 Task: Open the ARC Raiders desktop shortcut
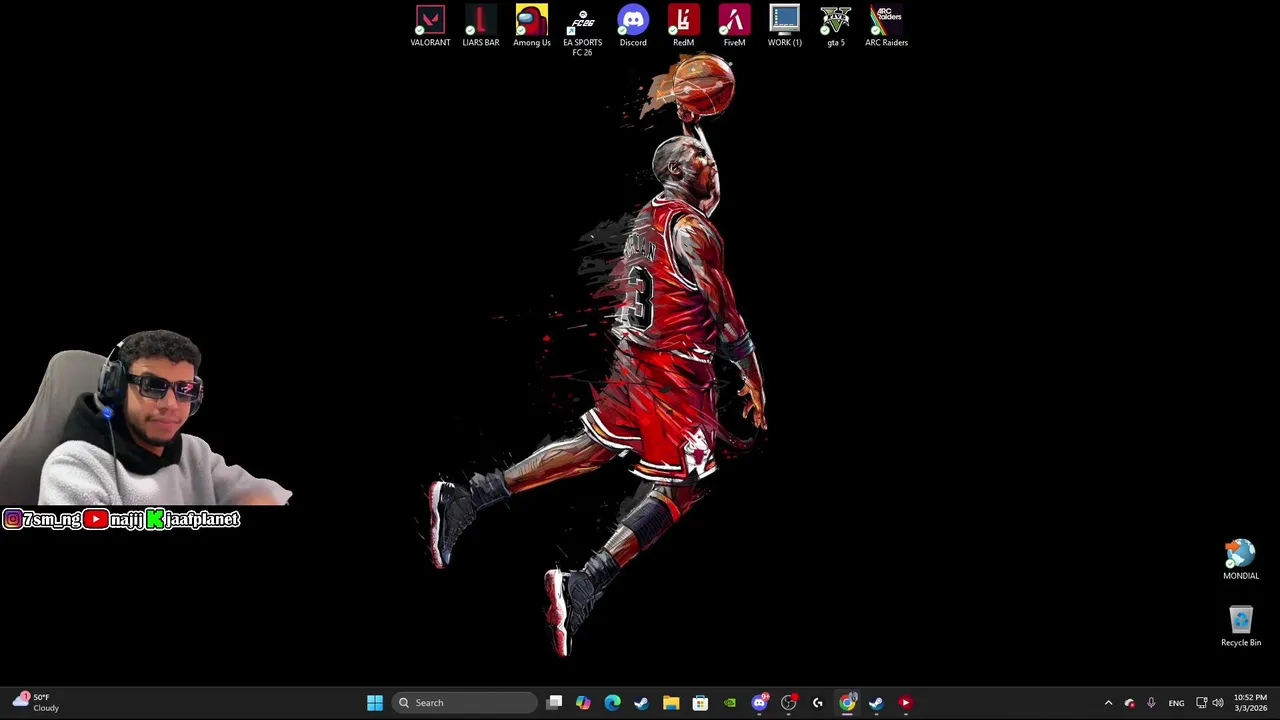(886, 26)
